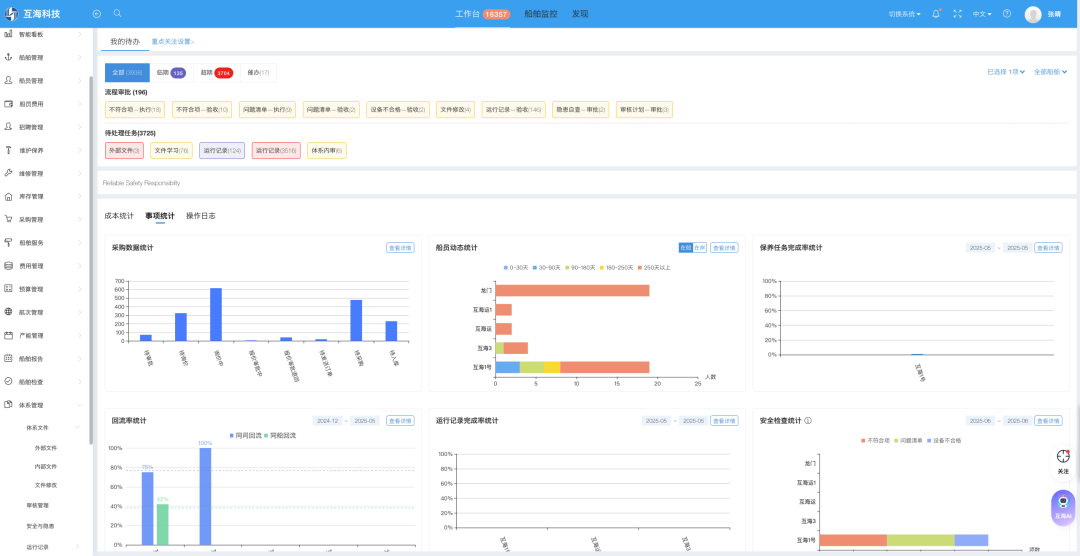Click 回流率统计 start date field 2024-12
1080x556 pixels.
(x=328, y=421)
